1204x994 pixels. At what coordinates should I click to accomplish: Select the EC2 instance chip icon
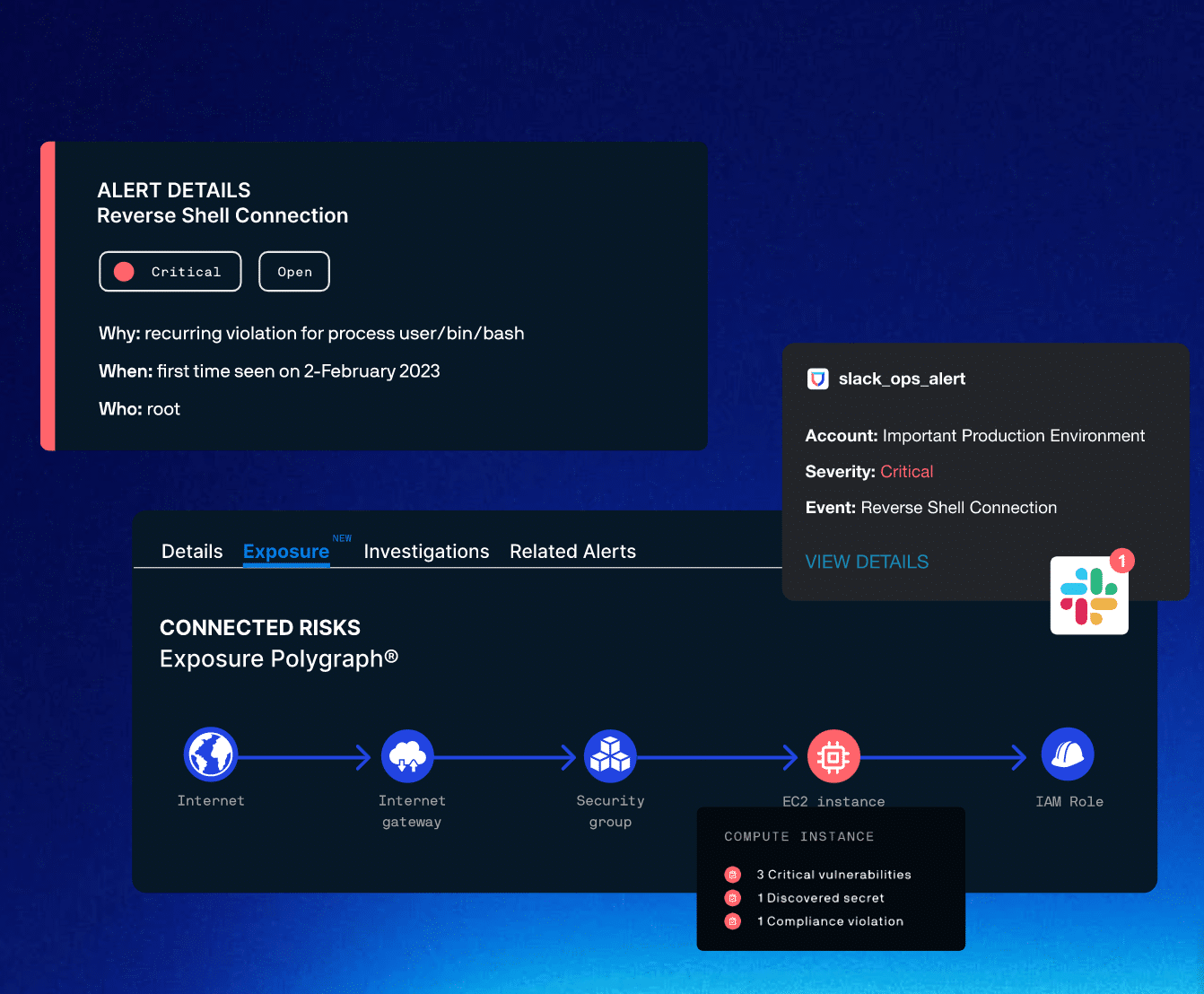tap(833, 754)
